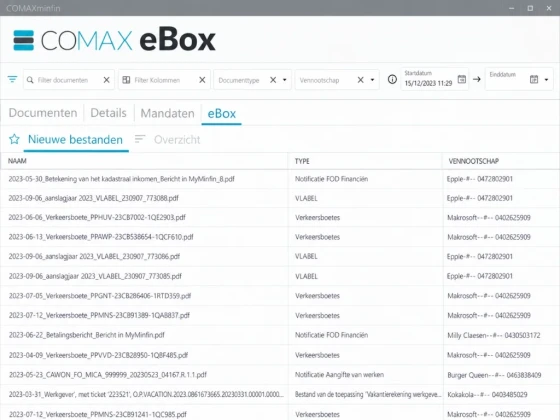Select file aanslagjaar 2023_VLABEL_230907_773088.pdf

coord(94,198)
